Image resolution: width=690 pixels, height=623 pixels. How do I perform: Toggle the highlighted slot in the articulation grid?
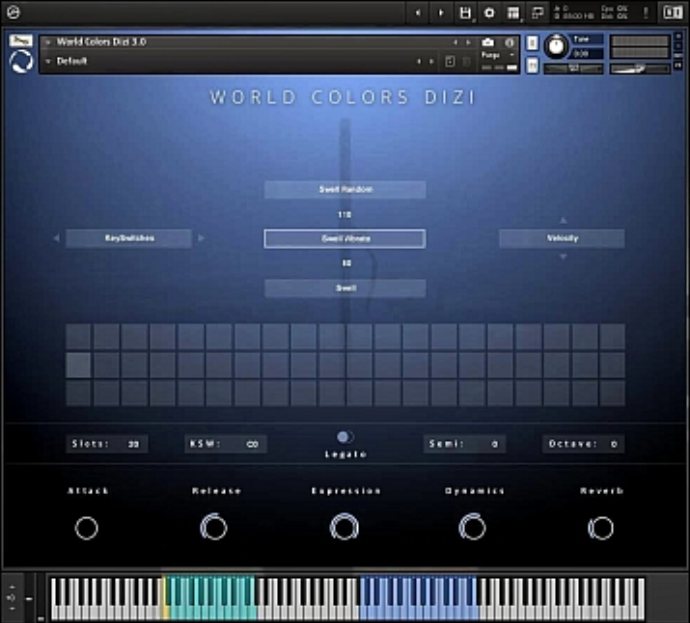78,365
